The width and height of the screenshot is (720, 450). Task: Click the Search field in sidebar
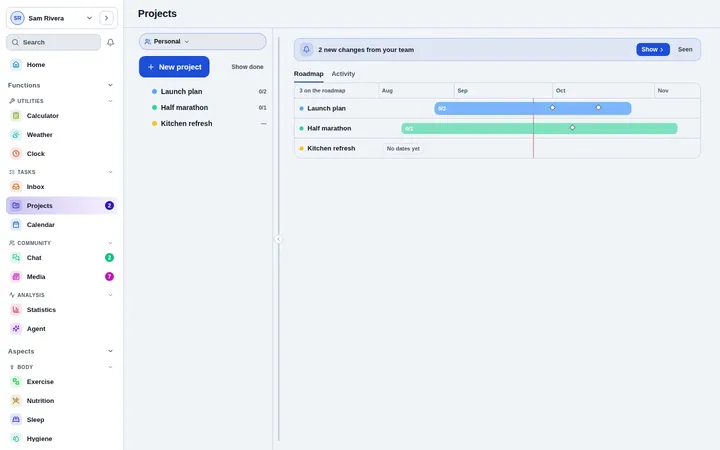point(53,42)
